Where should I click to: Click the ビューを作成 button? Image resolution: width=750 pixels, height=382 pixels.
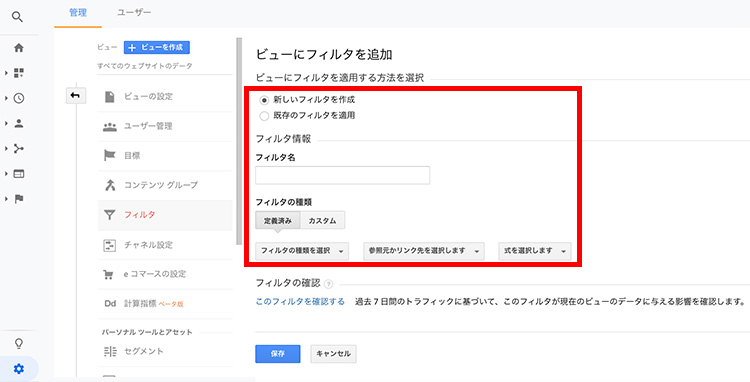(156, 47)
